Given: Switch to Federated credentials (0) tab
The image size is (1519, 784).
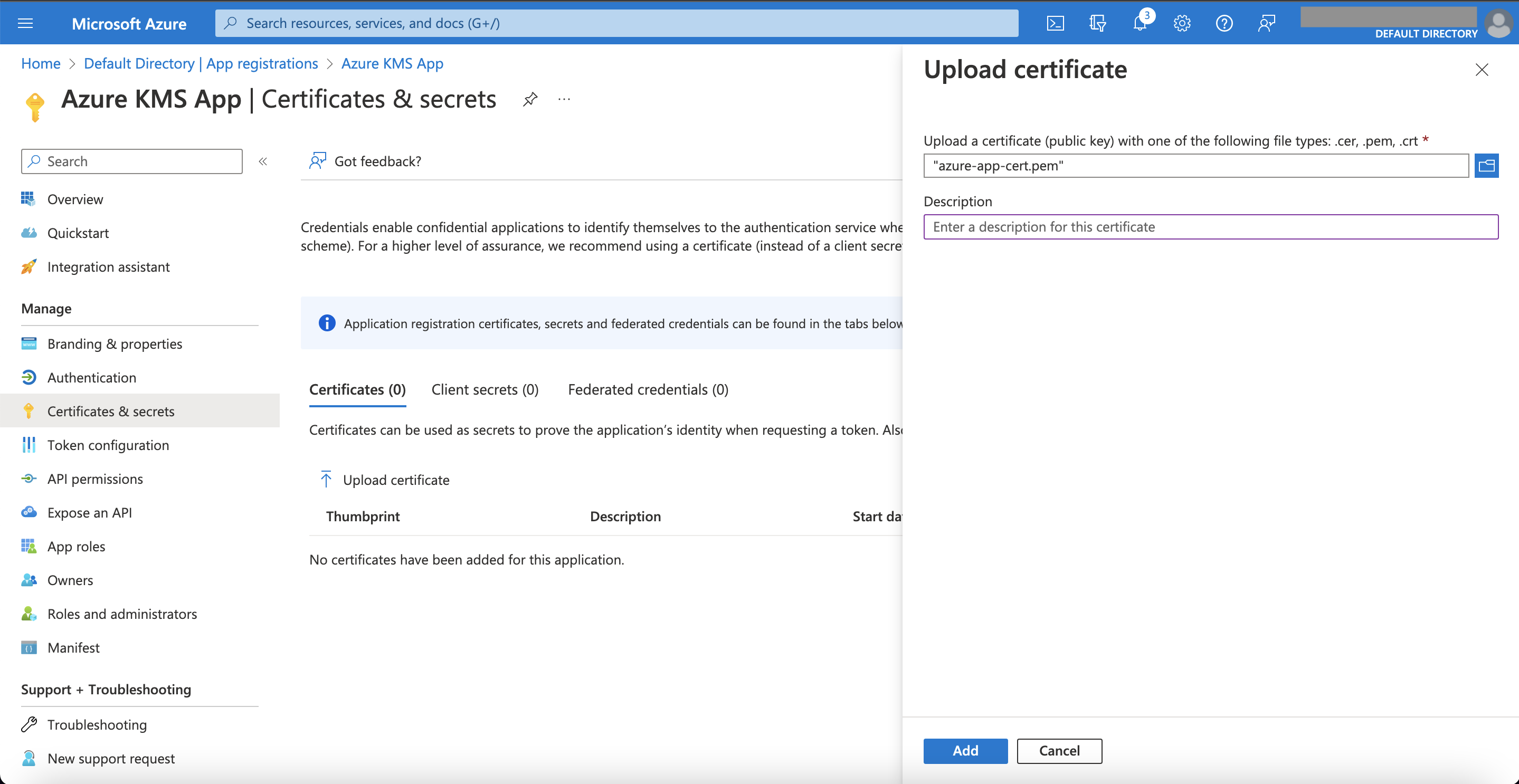Looking at the screenshot, I should [648, 389].
